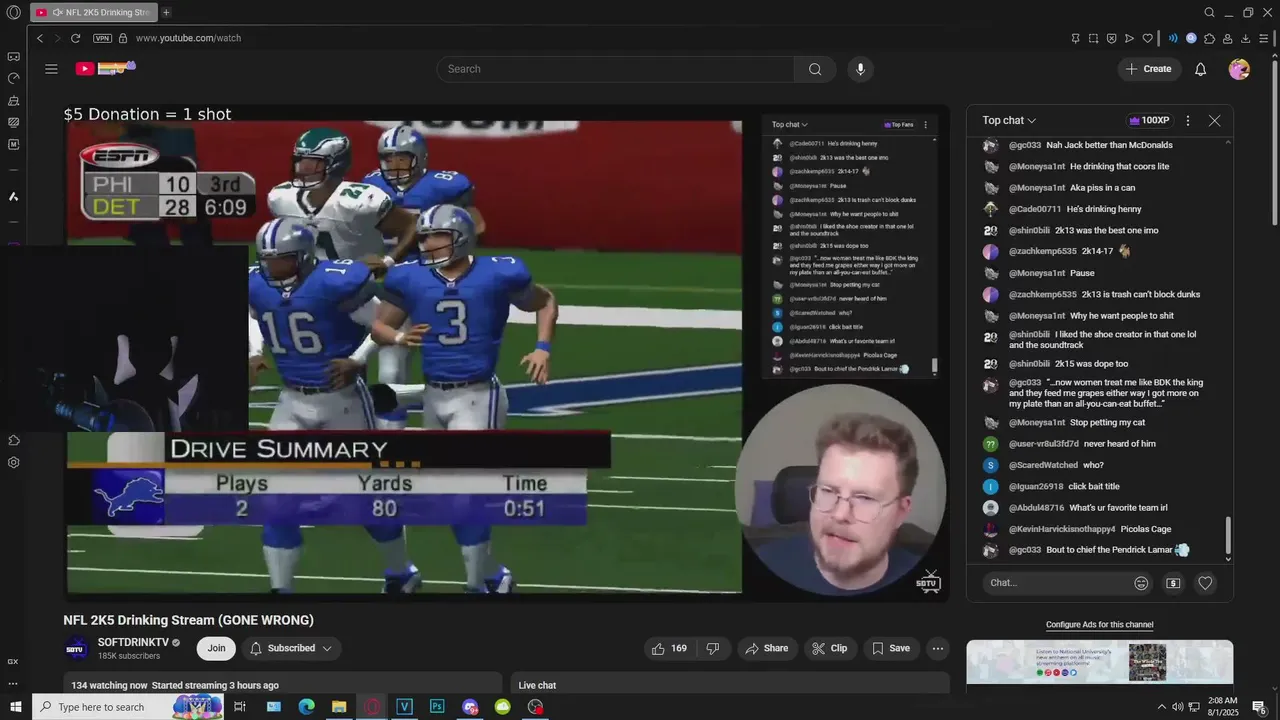Like the video with thumbs up
This screenshot has width=1280, height=720.
(x=669, y=648)
